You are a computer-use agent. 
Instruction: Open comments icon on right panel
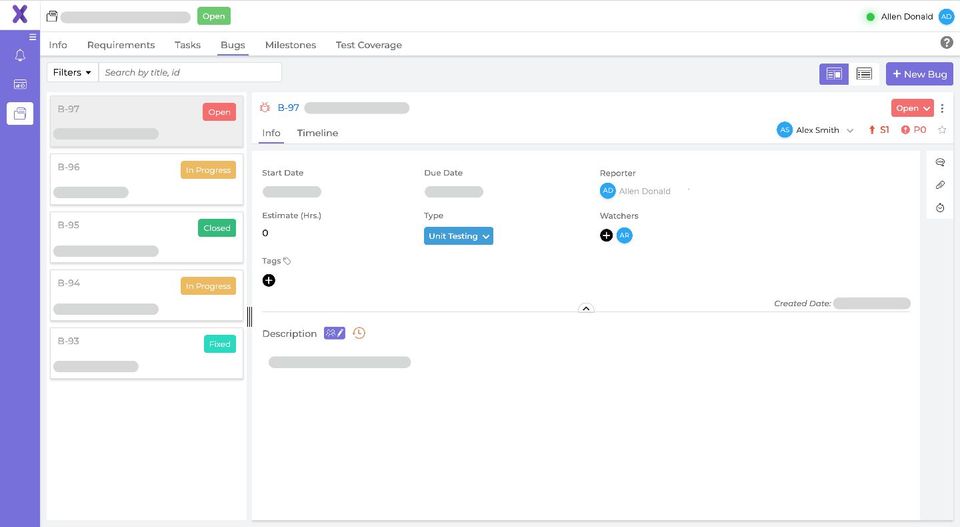click(940, 162)
